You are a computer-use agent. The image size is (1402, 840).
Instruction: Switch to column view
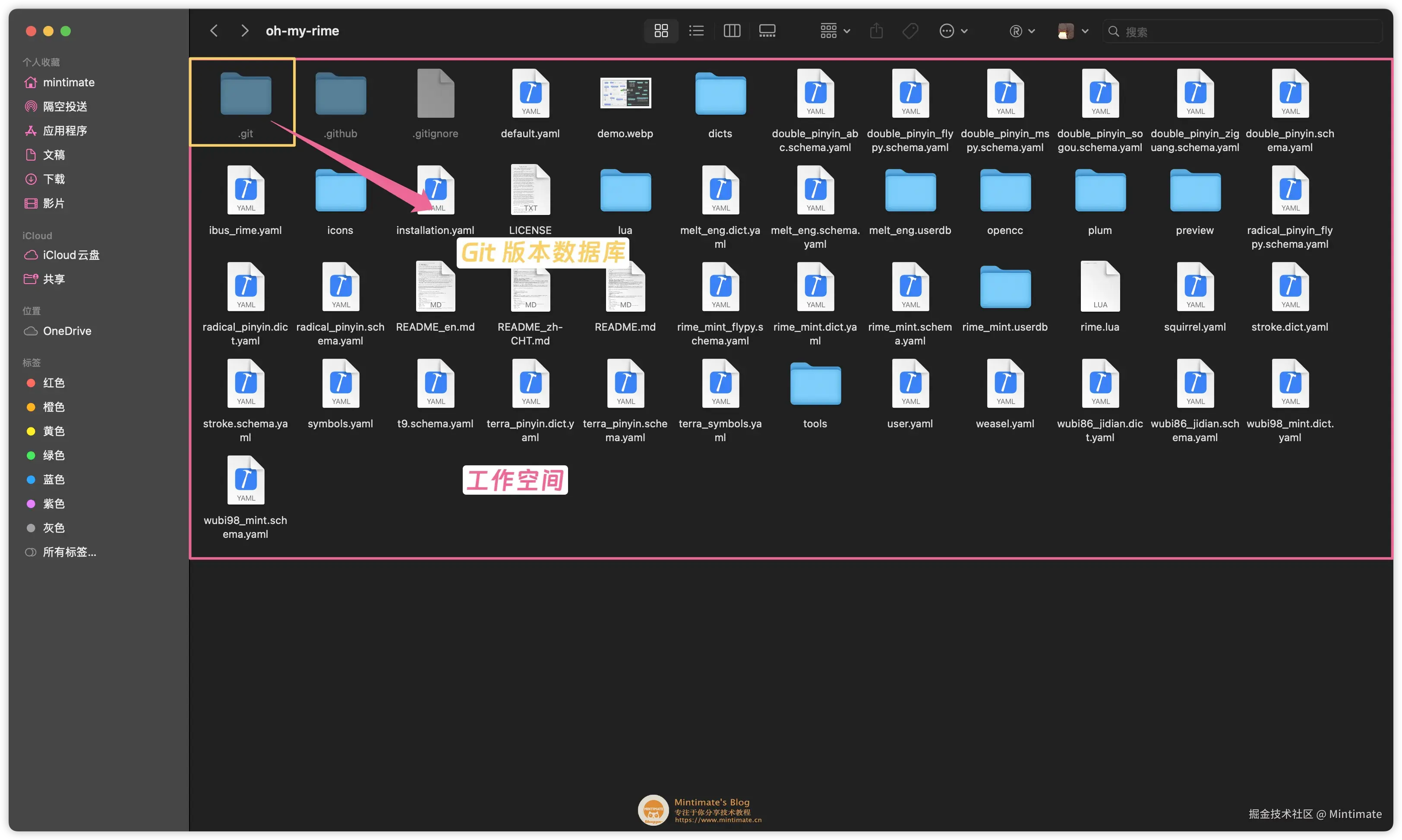pyautogui.click(x=731, y=31)
